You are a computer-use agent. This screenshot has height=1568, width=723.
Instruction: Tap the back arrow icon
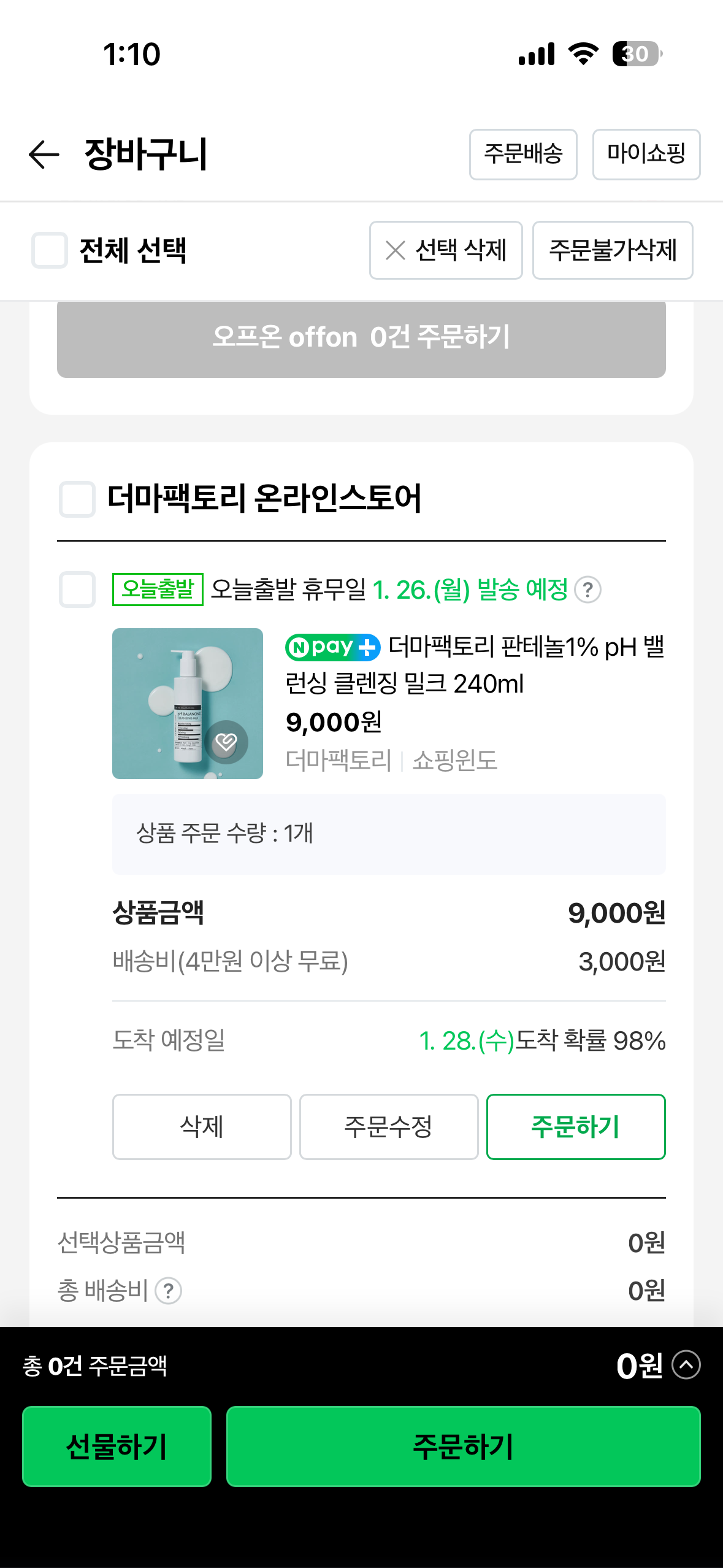(44, 154)
